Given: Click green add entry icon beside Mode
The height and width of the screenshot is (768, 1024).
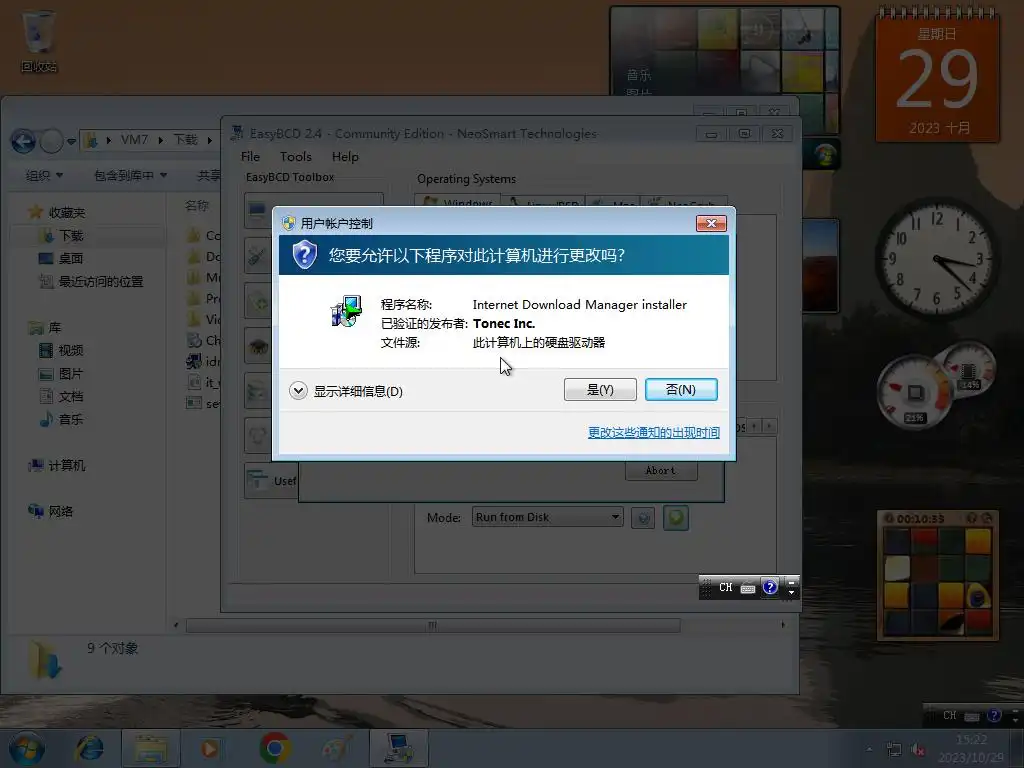Looking at the screenshot, I should click(676, 518).
